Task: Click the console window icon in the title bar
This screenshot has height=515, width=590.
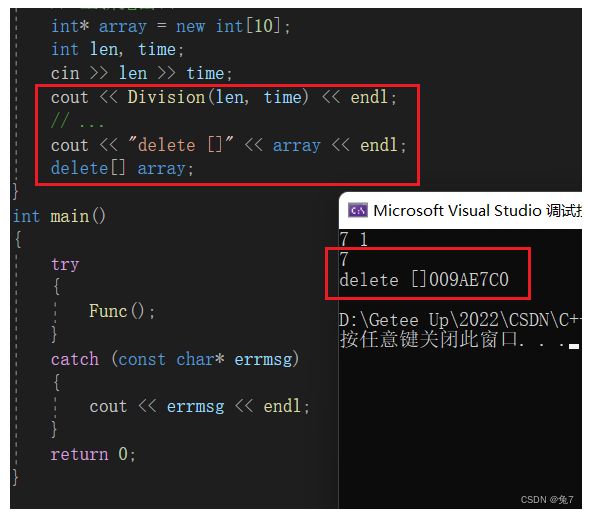Action: tap(357, 210)
